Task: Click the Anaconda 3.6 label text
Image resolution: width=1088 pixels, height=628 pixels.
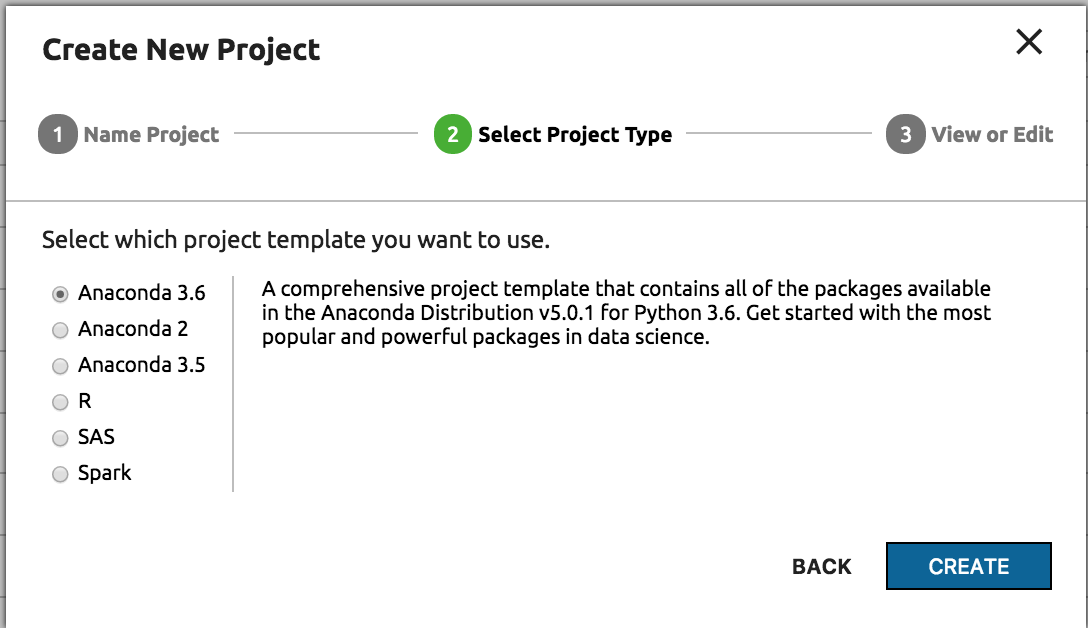Action: (141, 293)
